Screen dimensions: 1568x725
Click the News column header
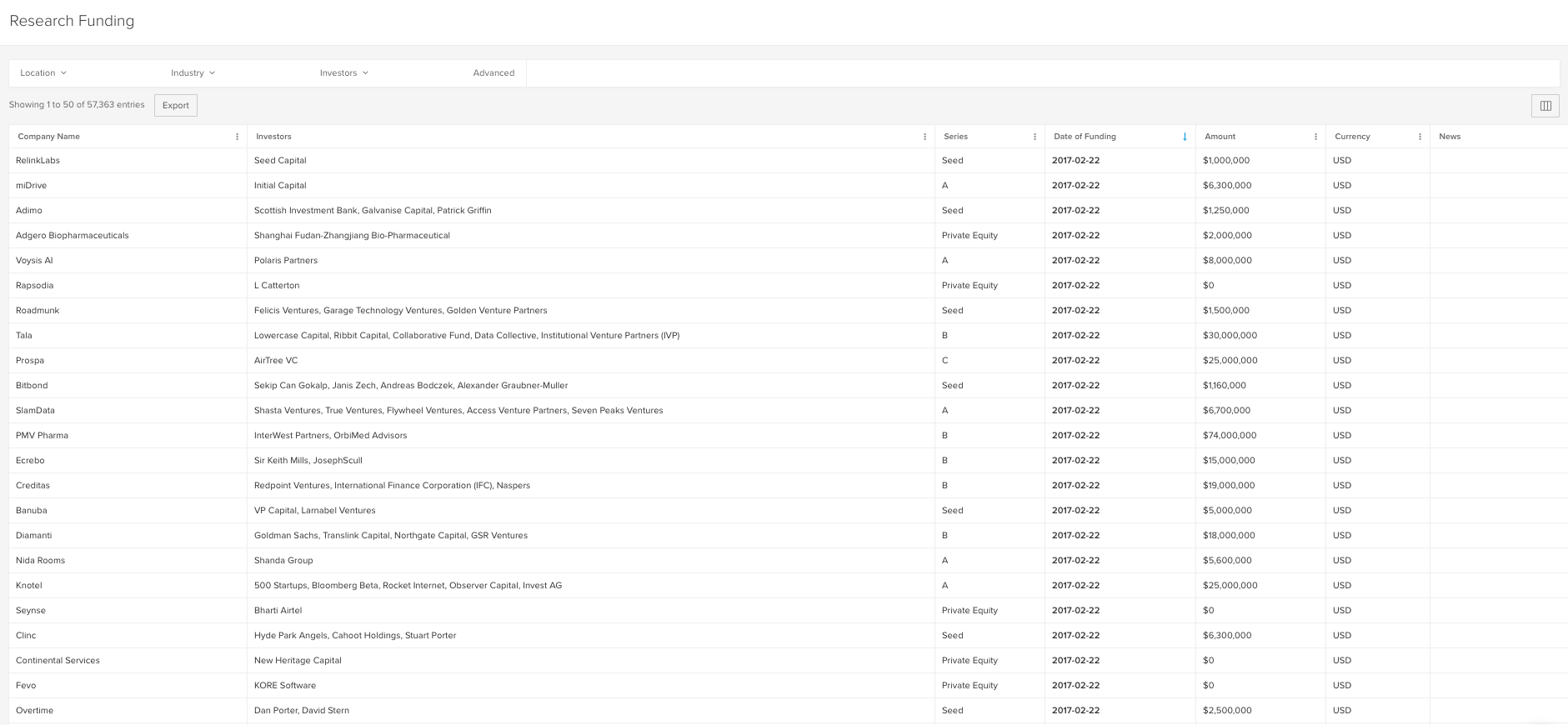[1450, 137]
